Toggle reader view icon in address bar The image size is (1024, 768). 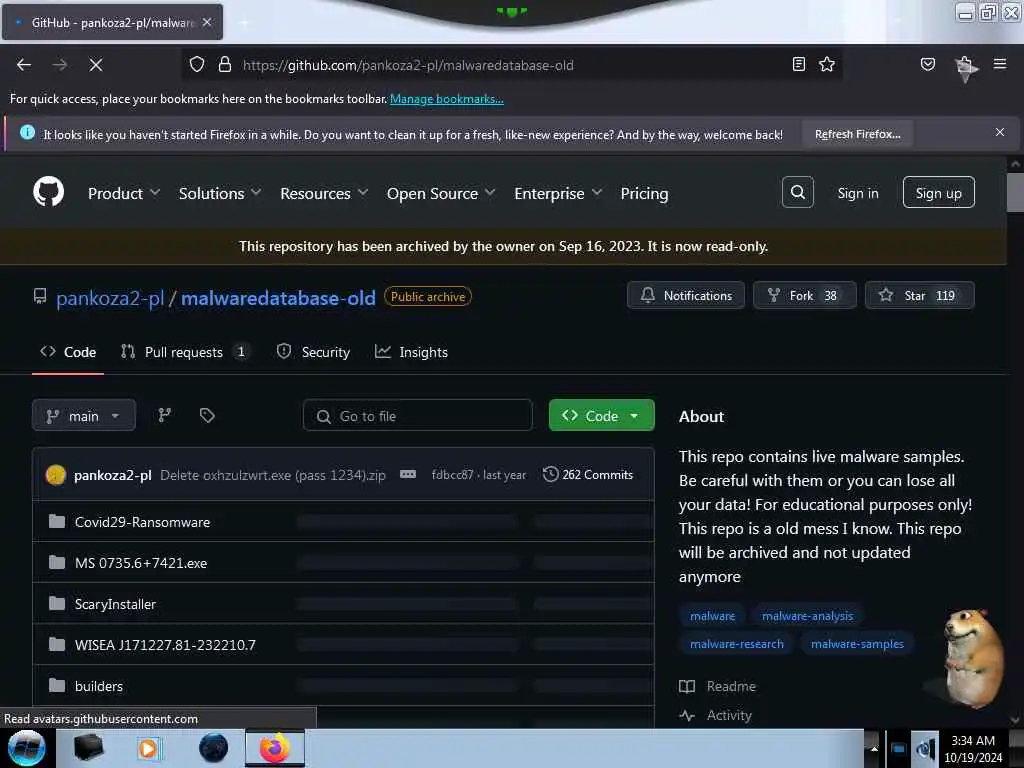point(798,64)
